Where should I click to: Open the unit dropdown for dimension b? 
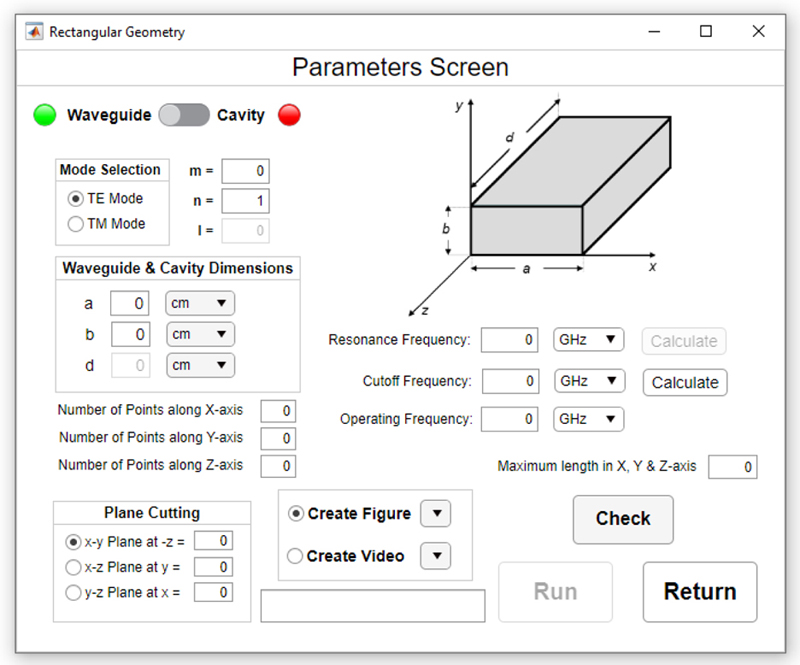click(x=200, y=334)
